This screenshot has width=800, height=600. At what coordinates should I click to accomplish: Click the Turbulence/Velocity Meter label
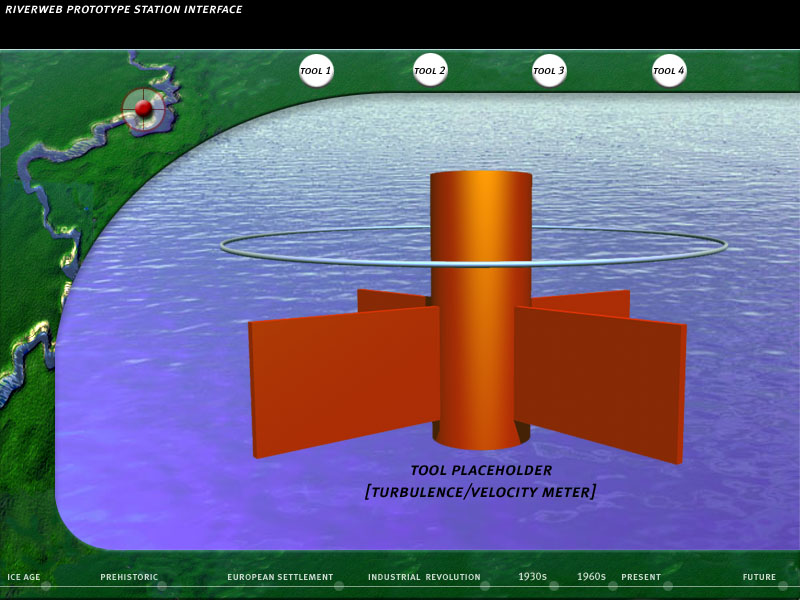point(480,492)
